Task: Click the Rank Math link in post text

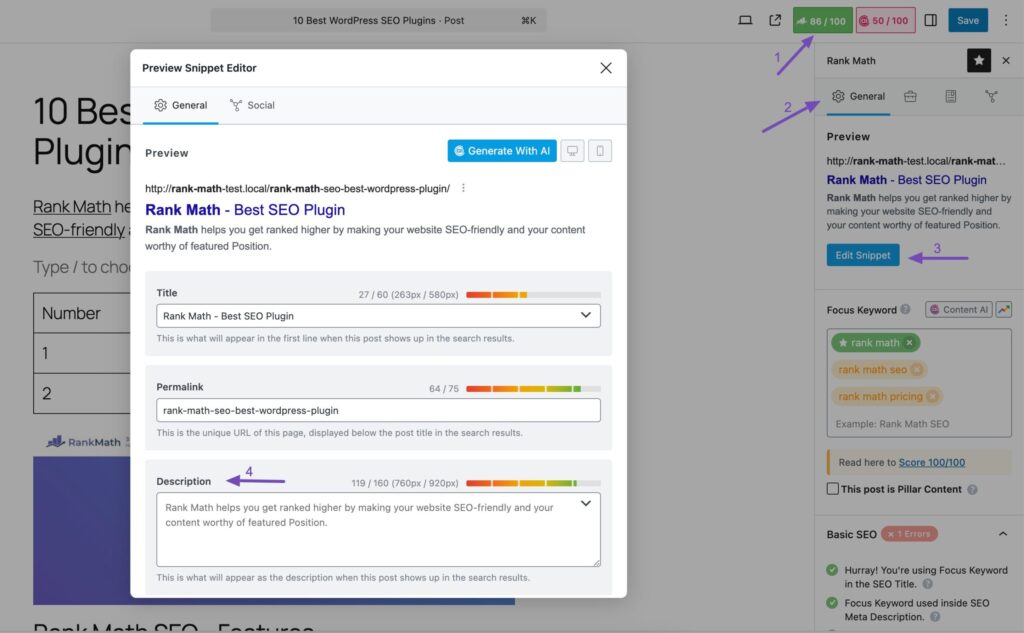Action: (72, 206)
